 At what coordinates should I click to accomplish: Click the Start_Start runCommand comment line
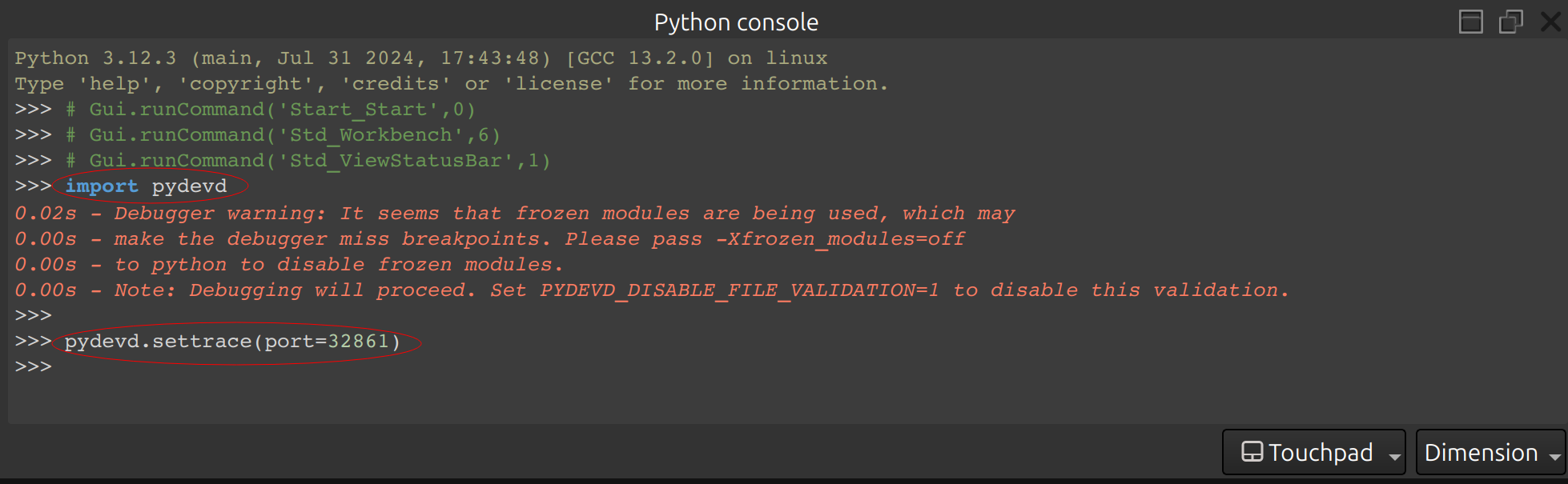[281, 110]
